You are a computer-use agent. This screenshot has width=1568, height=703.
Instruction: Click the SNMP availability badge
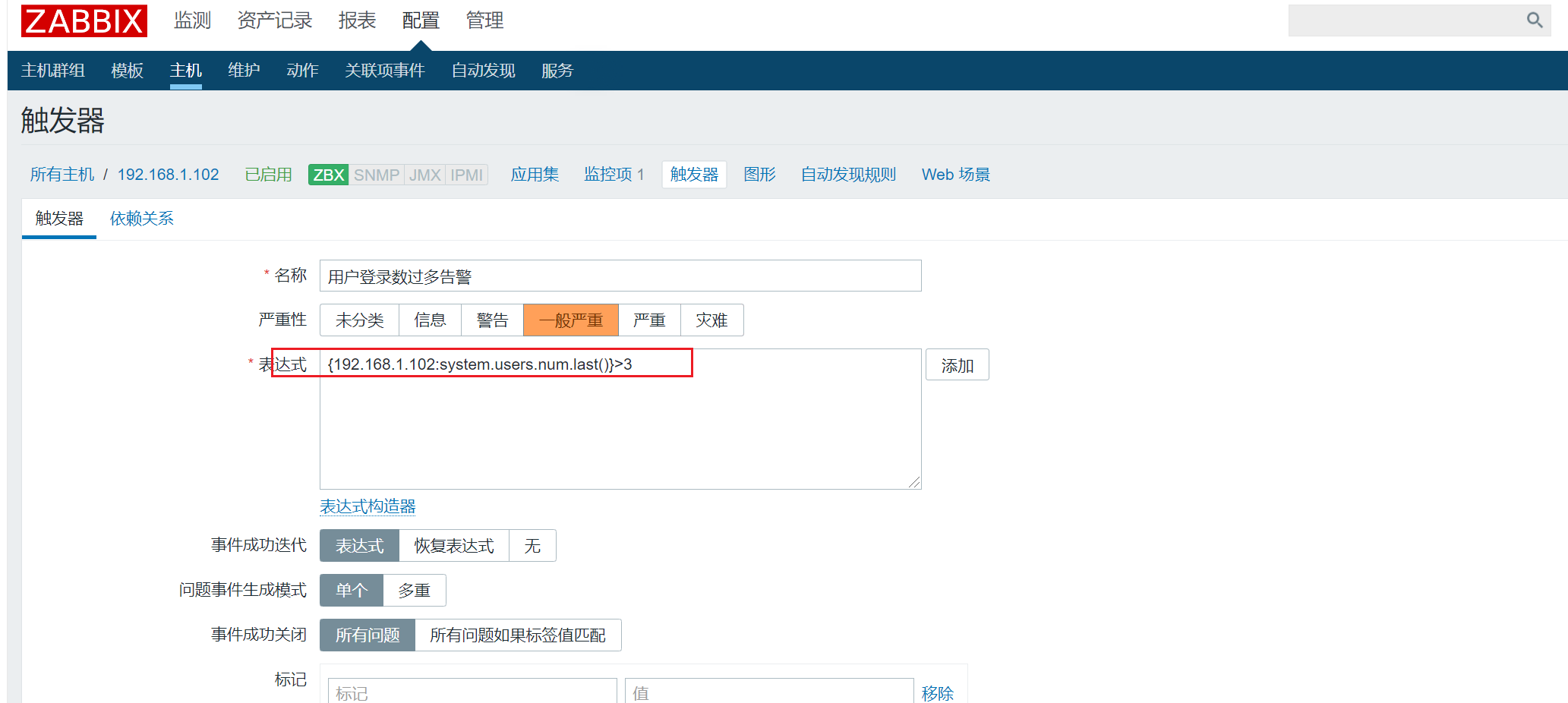click(x=377, y=175)
